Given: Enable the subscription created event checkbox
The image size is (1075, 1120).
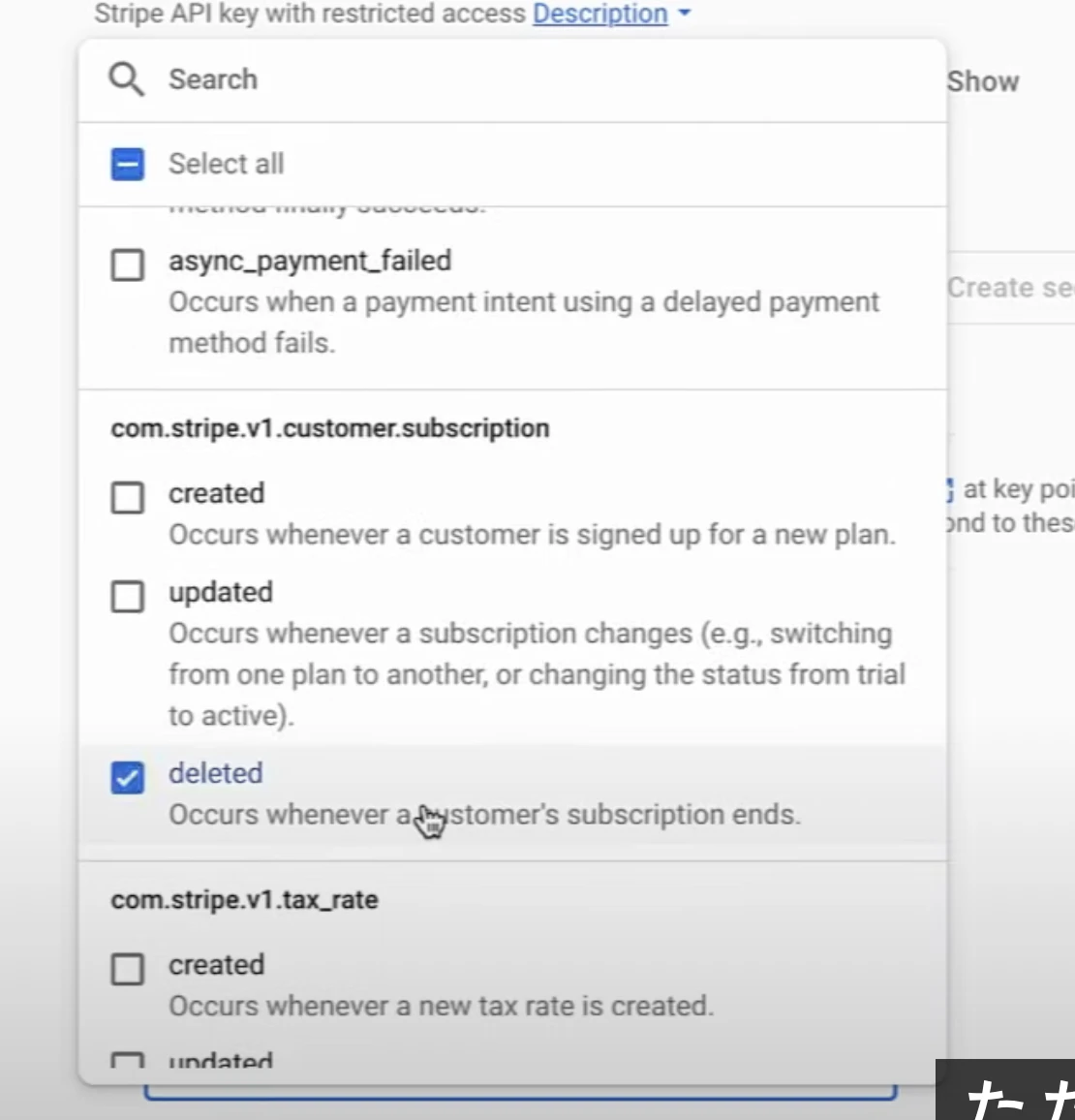Looking at the screenshot, I should [128, 497].
